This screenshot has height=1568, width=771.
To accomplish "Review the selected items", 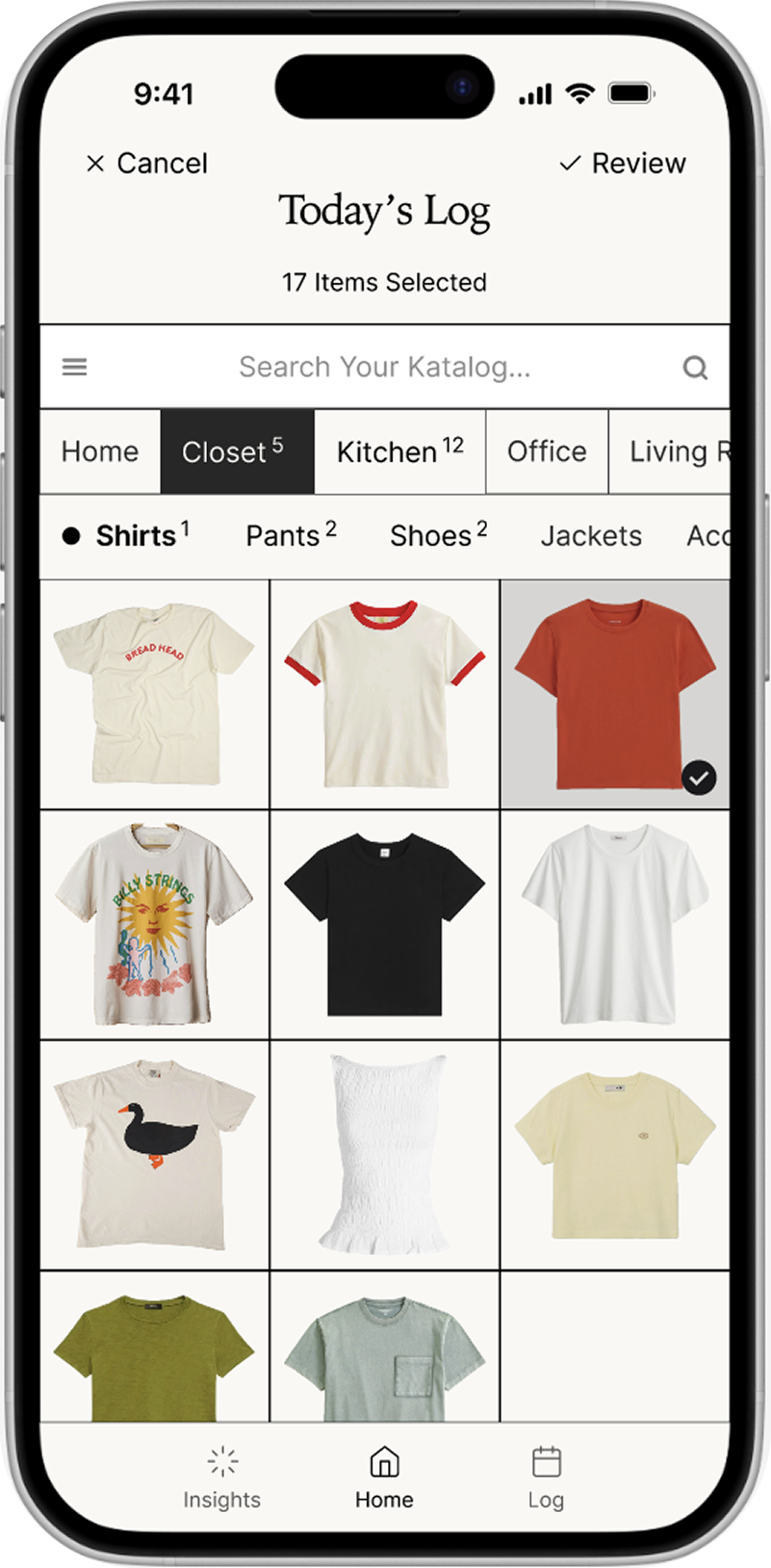I will click(x=623, y=164).
